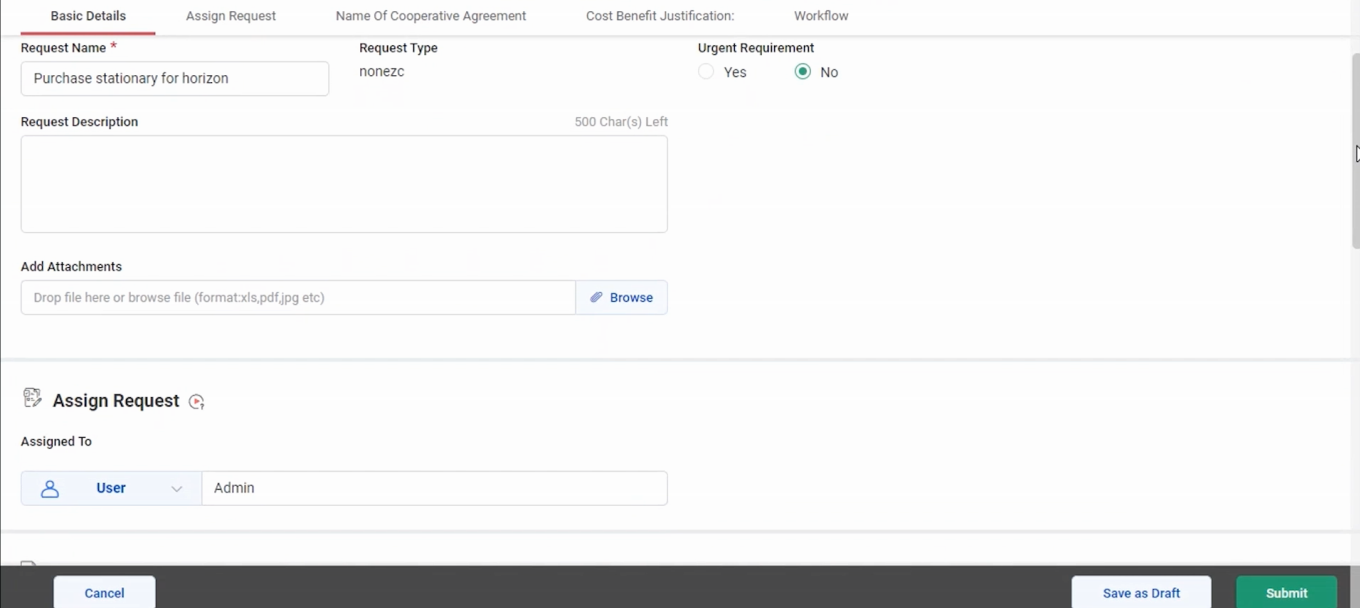
Task: Click inside the Request Description text area
Action: [x=344, y=183]
